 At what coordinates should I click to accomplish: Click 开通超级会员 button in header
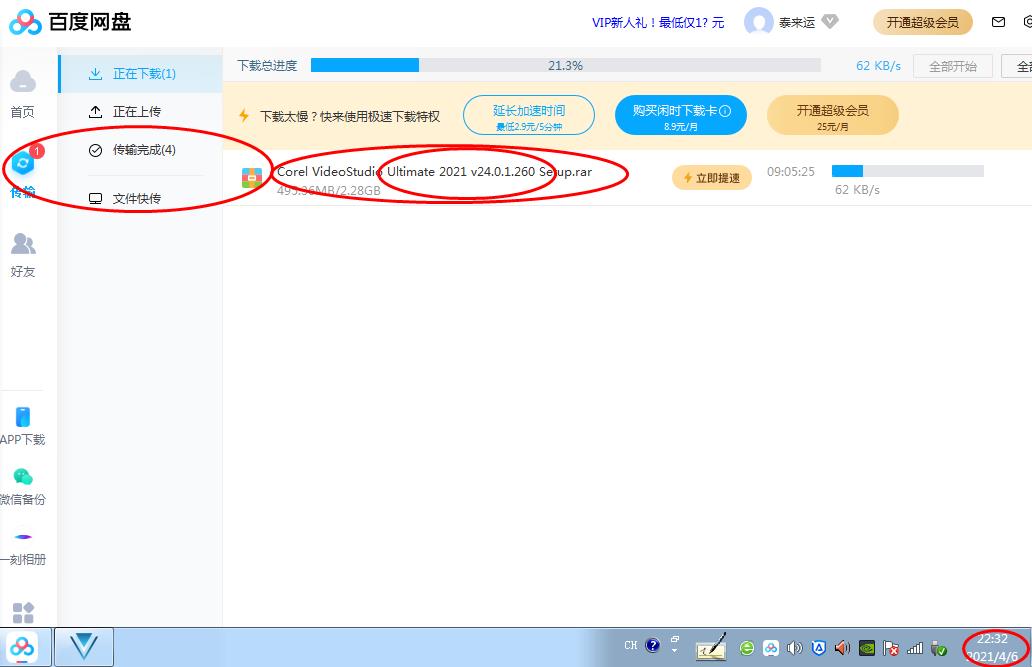[923, 22]
